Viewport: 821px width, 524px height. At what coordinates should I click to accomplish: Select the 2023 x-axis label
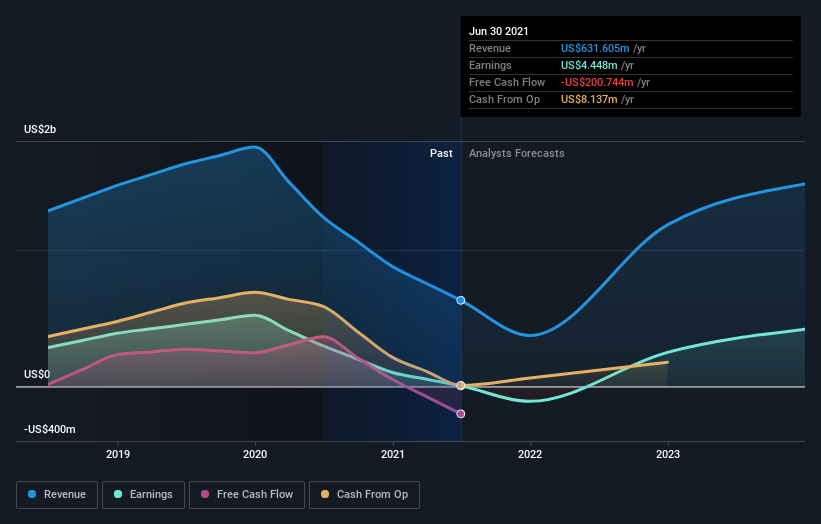[x=668, y=454]
